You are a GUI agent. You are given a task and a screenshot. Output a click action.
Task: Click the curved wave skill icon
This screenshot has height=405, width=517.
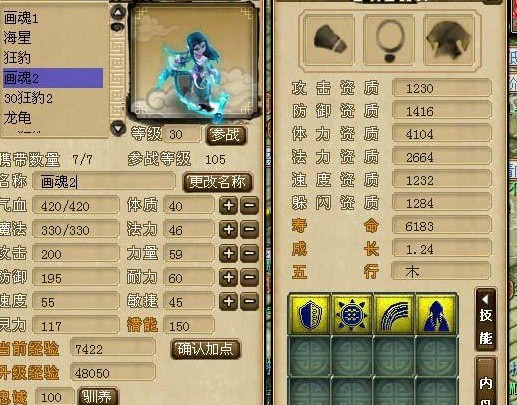[x=394, y=314]
